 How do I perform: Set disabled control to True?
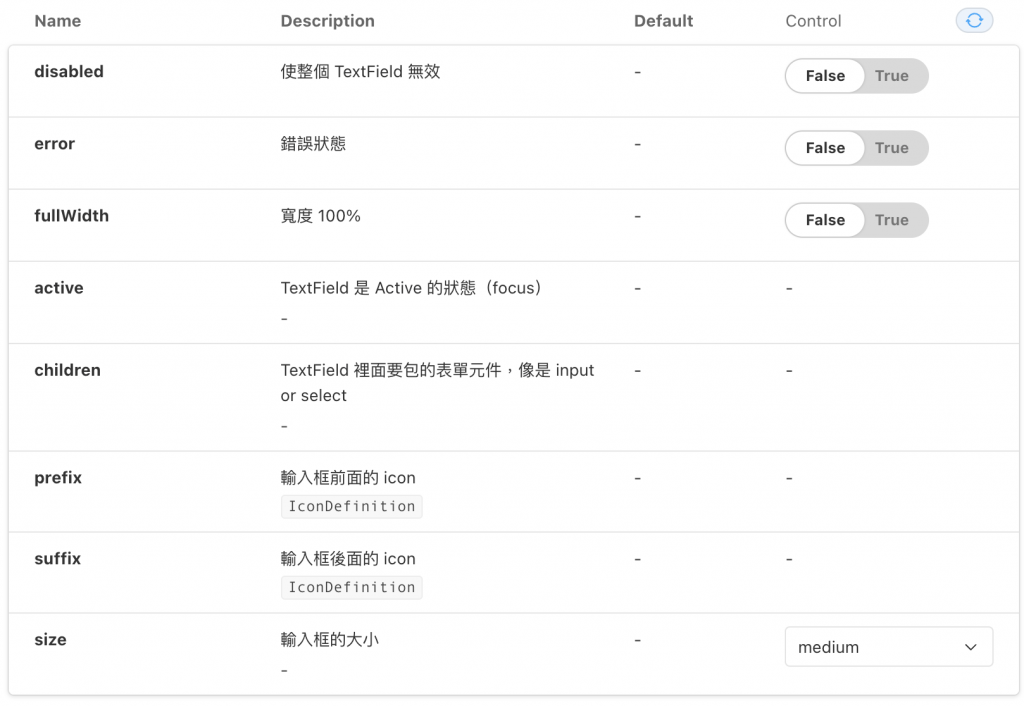click(891, 76)
